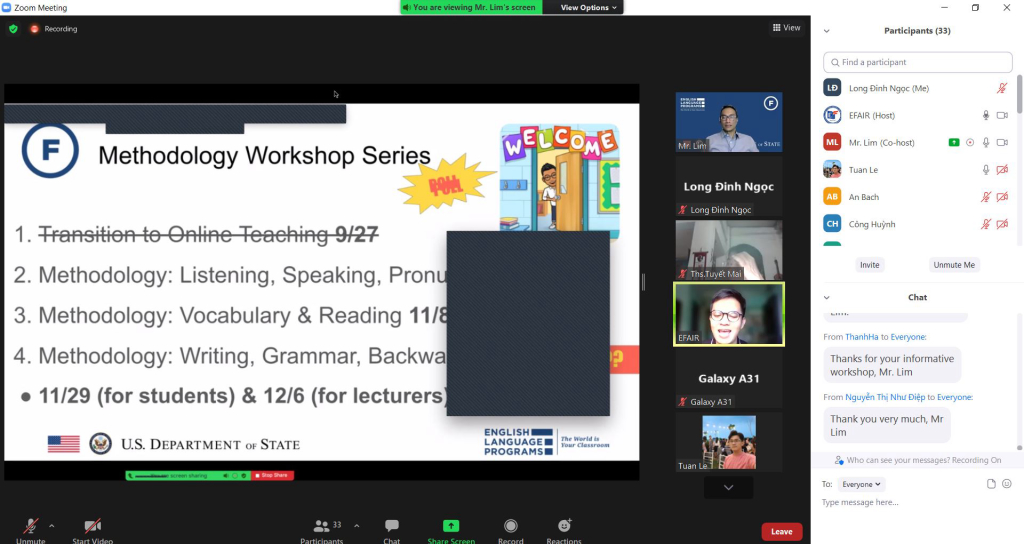1024x544 pixels.
Task: Click the participants list scrollbar
Action: (1019, 95)
